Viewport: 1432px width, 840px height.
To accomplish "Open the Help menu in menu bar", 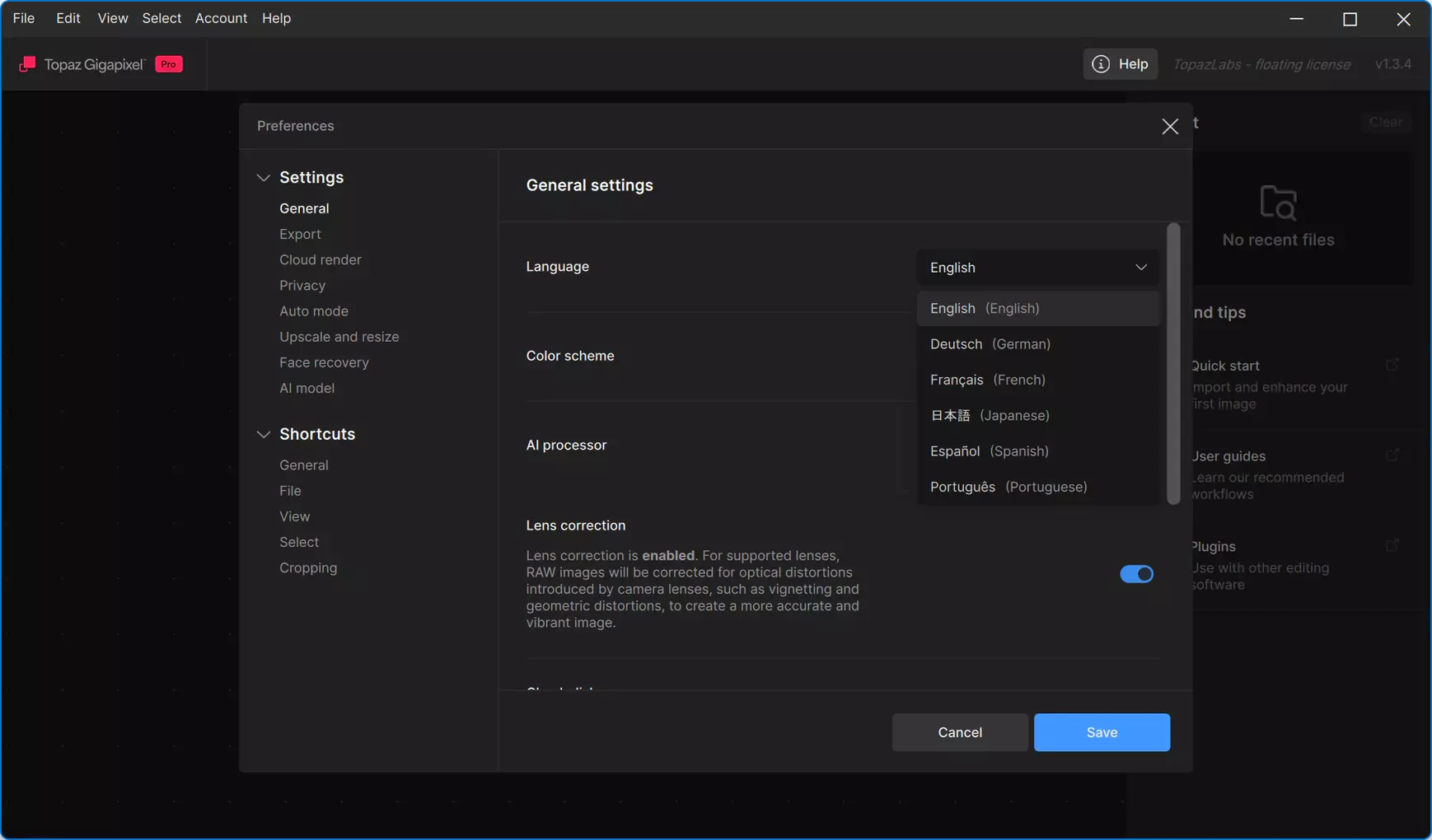I will [276, 18].
